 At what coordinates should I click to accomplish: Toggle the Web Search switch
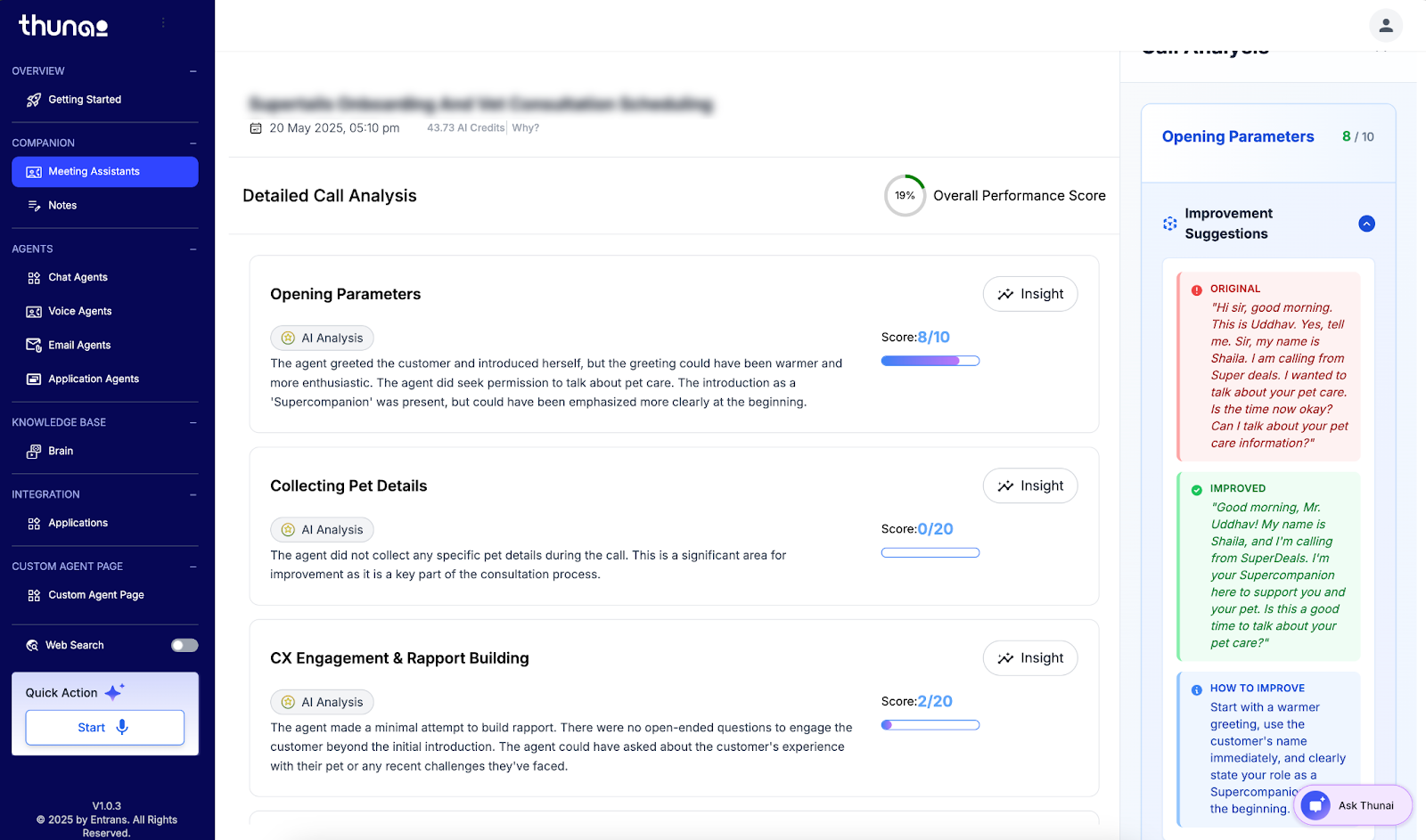click(184, 646)
